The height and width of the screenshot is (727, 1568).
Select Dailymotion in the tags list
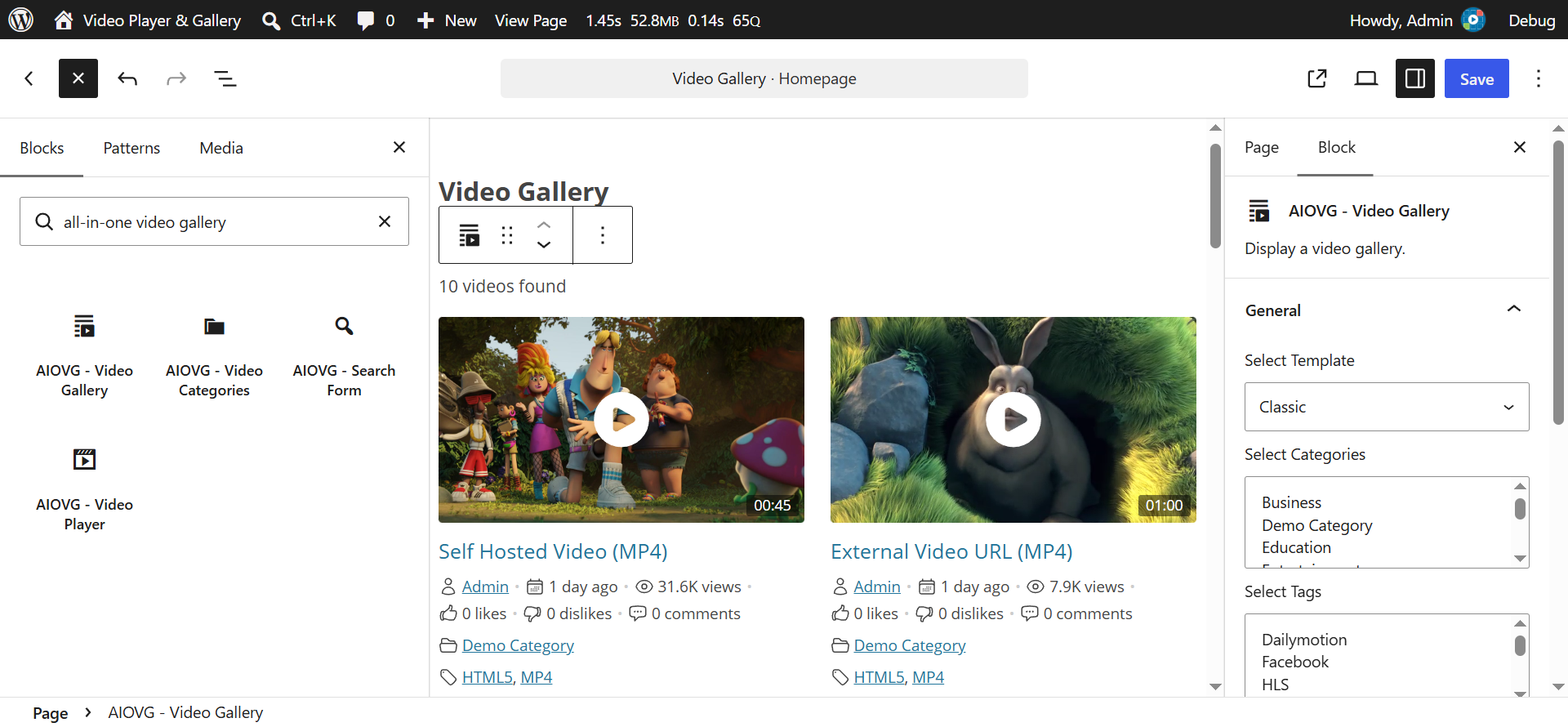[1304, 640]
